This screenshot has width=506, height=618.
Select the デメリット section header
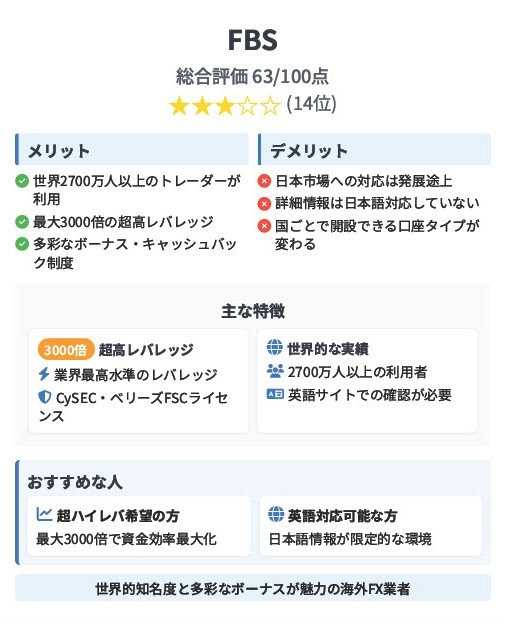(x=374, y=150)
